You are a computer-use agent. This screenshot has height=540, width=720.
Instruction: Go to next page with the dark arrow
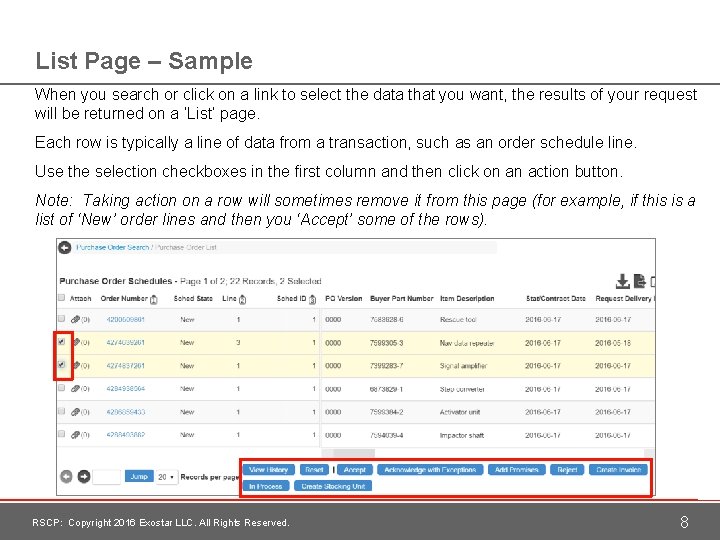click(x=84, y=477)
